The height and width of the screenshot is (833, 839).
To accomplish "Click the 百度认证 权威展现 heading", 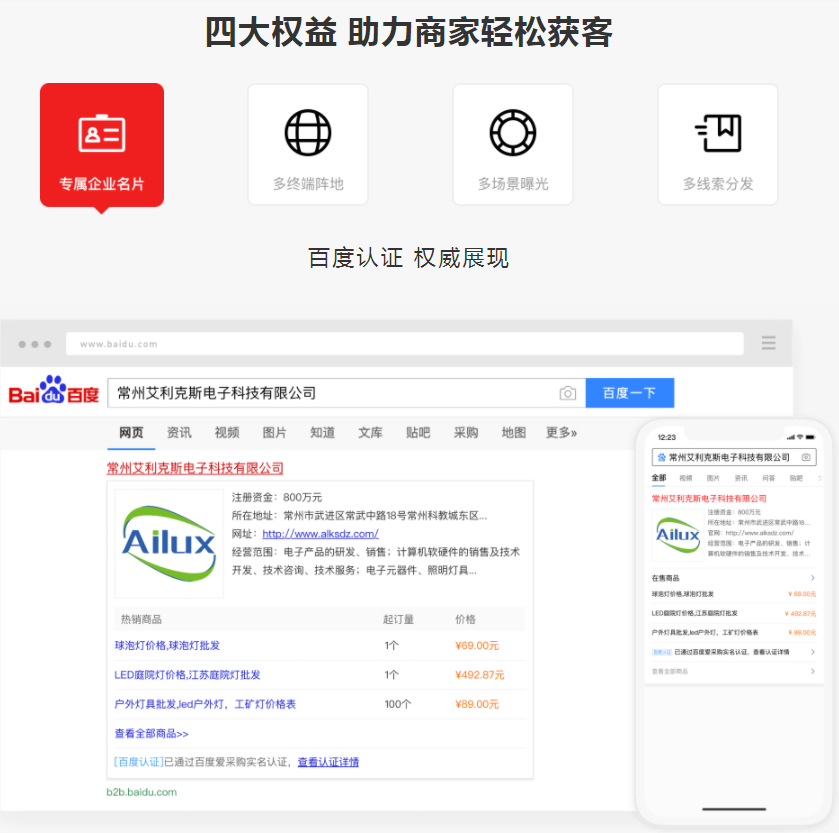I will tap(408, 258).
